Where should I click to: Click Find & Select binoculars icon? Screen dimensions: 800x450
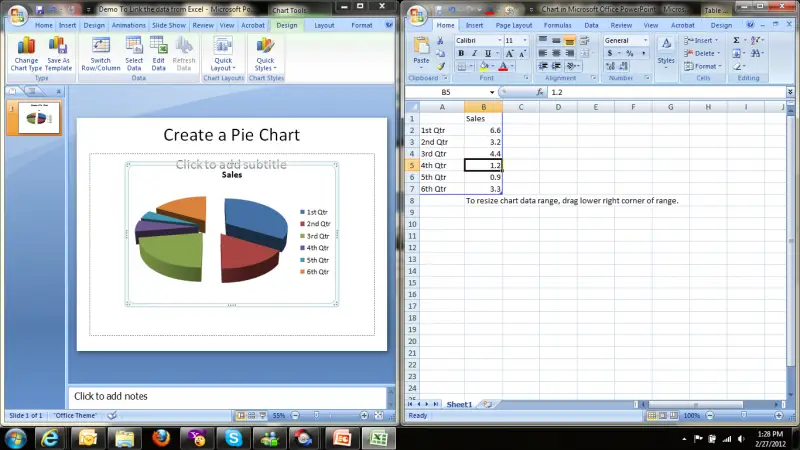tap(756, 53)
